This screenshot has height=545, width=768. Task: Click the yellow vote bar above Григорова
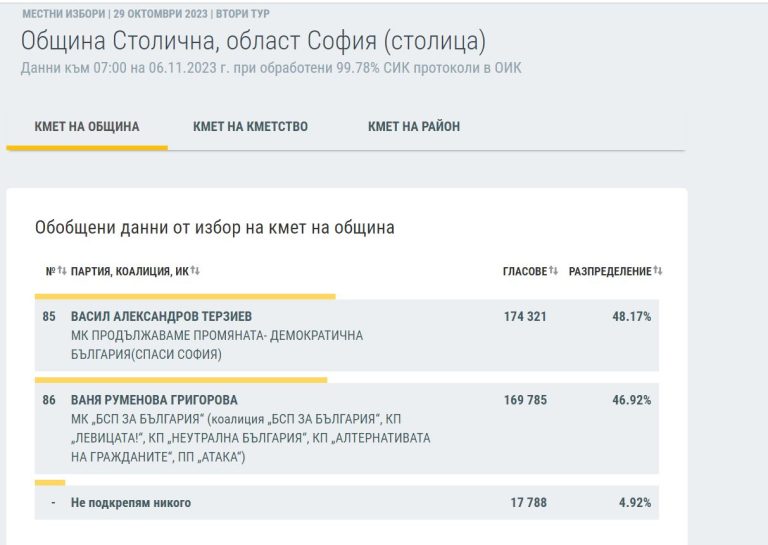[x=181, y=380]
